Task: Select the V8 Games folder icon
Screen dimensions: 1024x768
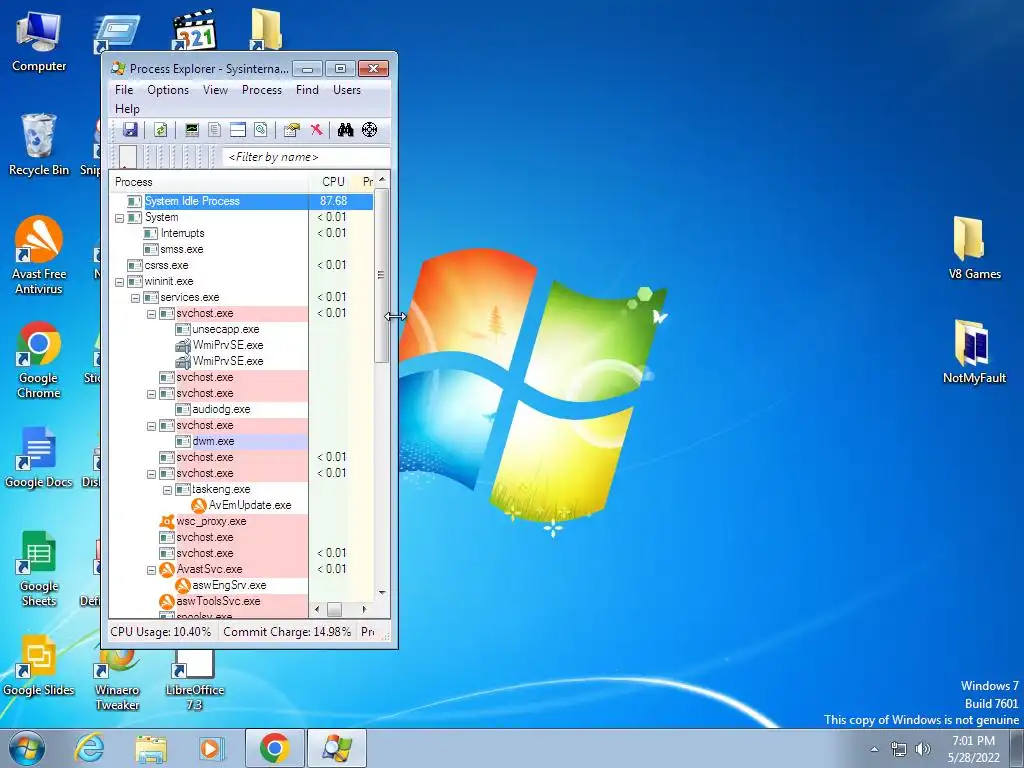Action: click(974, 248)
